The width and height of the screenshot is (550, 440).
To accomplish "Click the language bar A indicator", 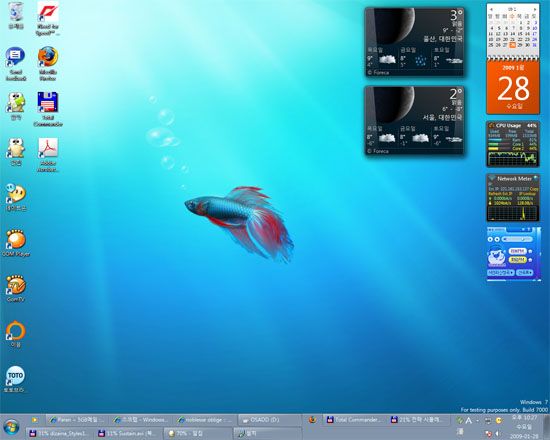I will (x=468, y=420).
